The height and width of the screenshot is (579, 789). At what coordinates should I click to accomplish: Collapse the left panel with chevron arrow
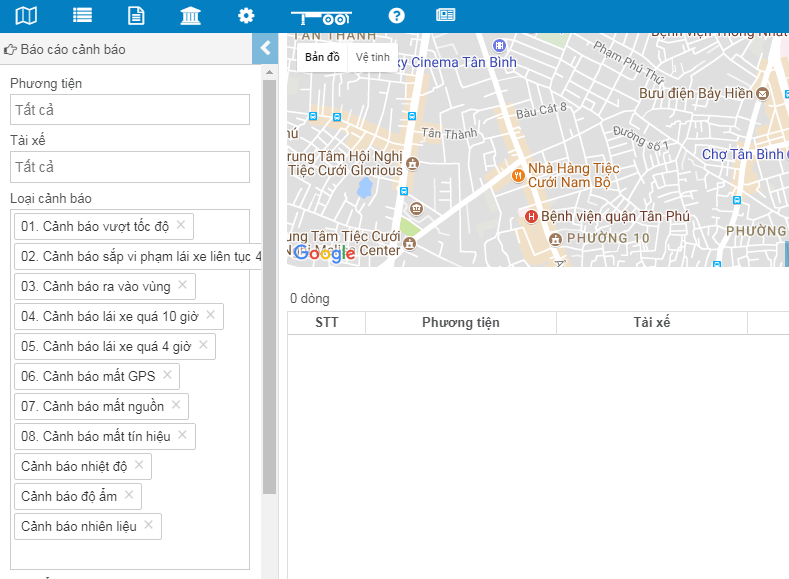click(x=265, y=48)
